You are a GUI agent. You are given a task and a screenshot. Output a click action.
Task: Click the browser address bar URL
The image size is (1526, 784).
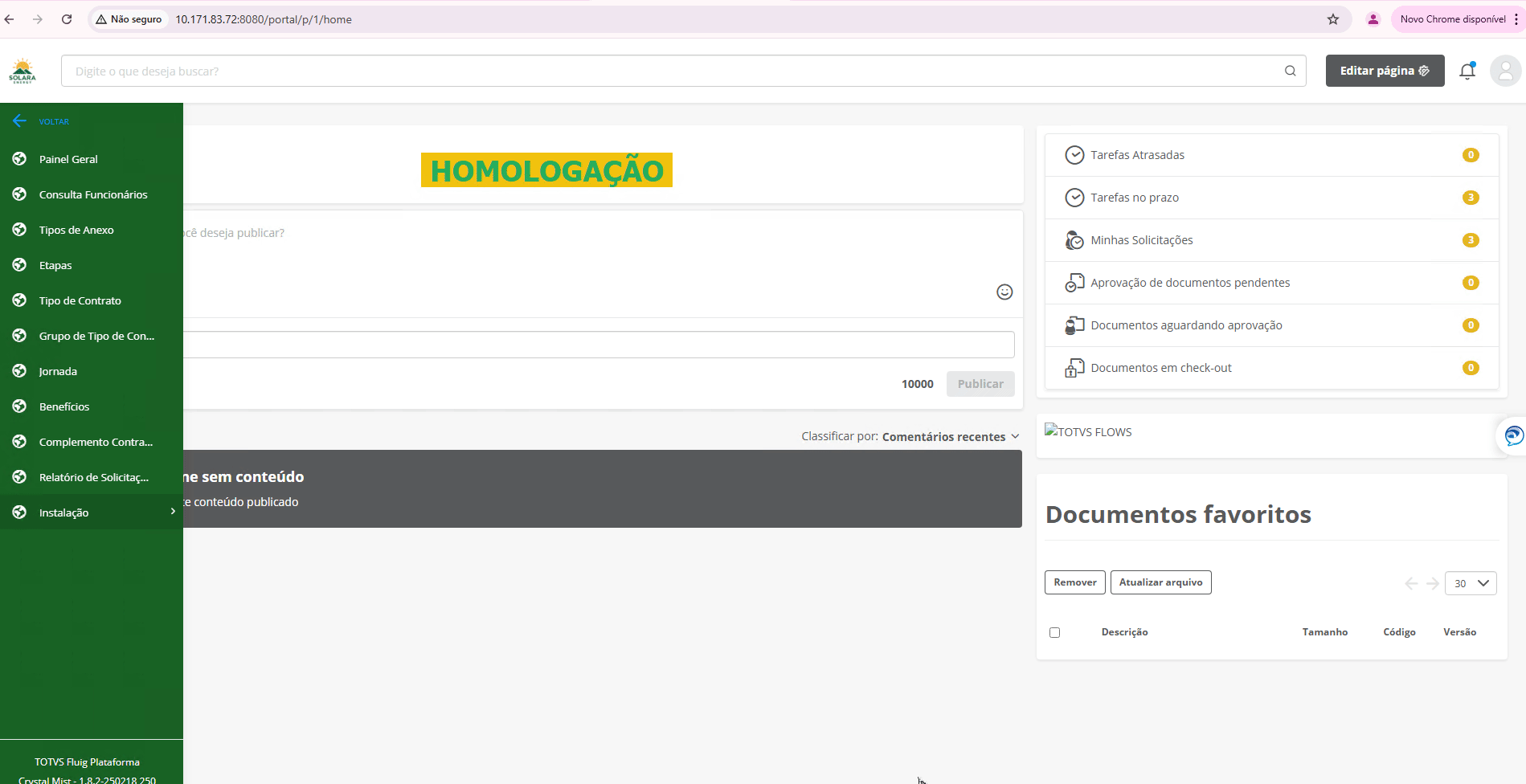264,19
